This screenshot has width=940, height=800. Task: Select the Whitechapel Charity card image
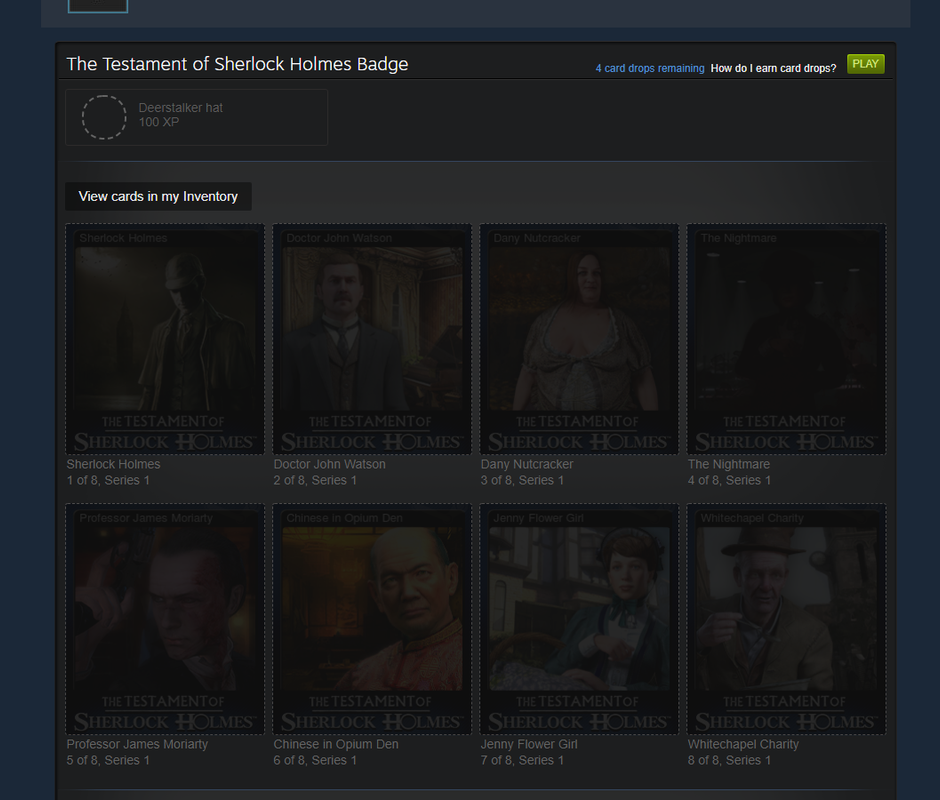[786, 619]
